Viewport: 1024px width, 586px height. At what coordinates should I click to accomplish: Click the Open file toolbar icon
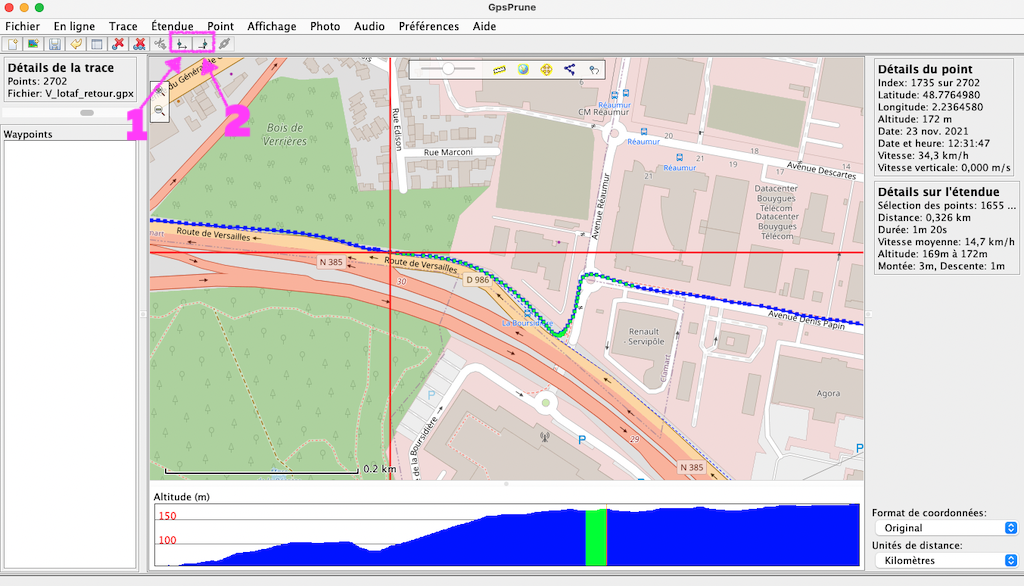12,44
